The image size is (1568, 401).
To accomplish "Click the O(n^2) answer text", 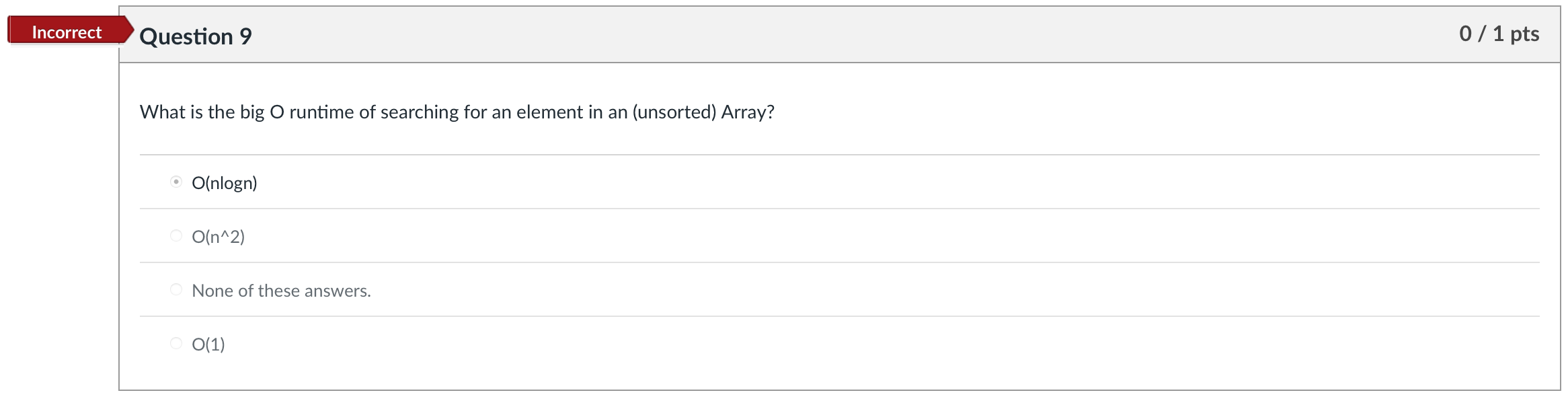I will (219, 235).
